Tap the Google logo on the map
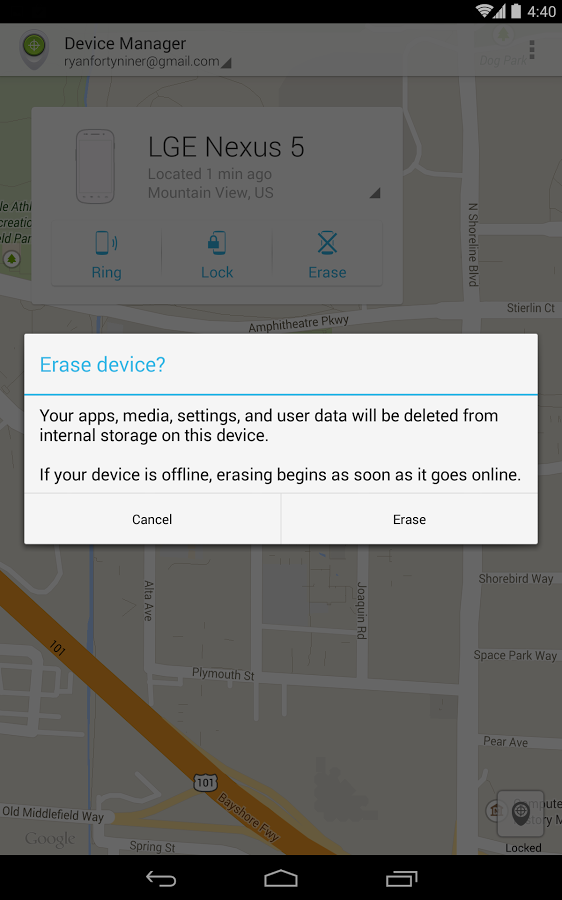 (50, 840)
